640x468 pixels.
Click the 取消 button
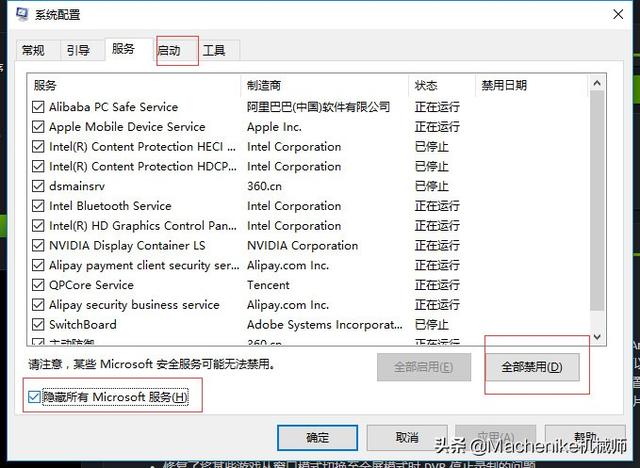tap(407, 438)
